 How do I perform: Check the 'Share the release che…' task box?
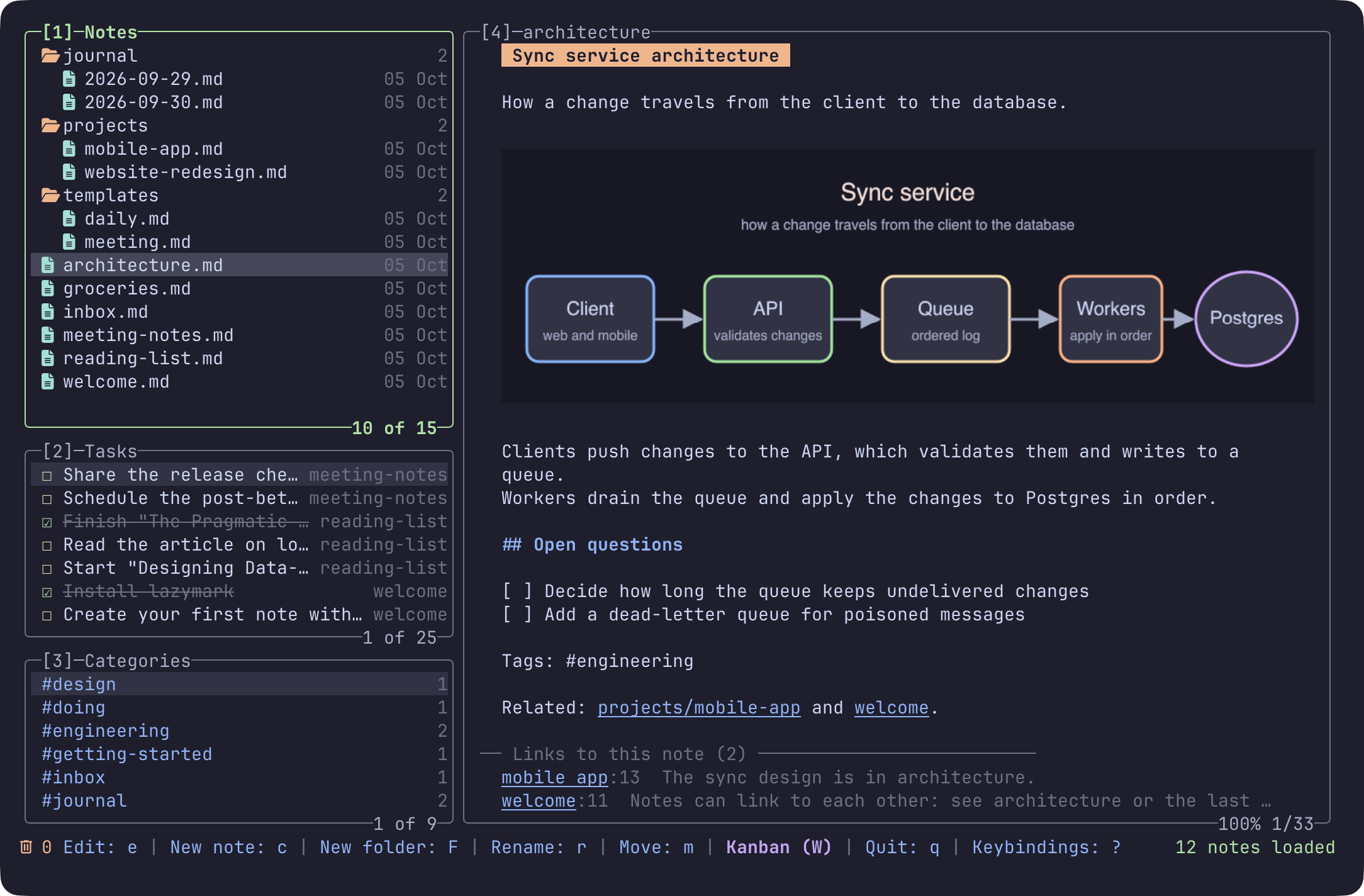pos(47,476)
